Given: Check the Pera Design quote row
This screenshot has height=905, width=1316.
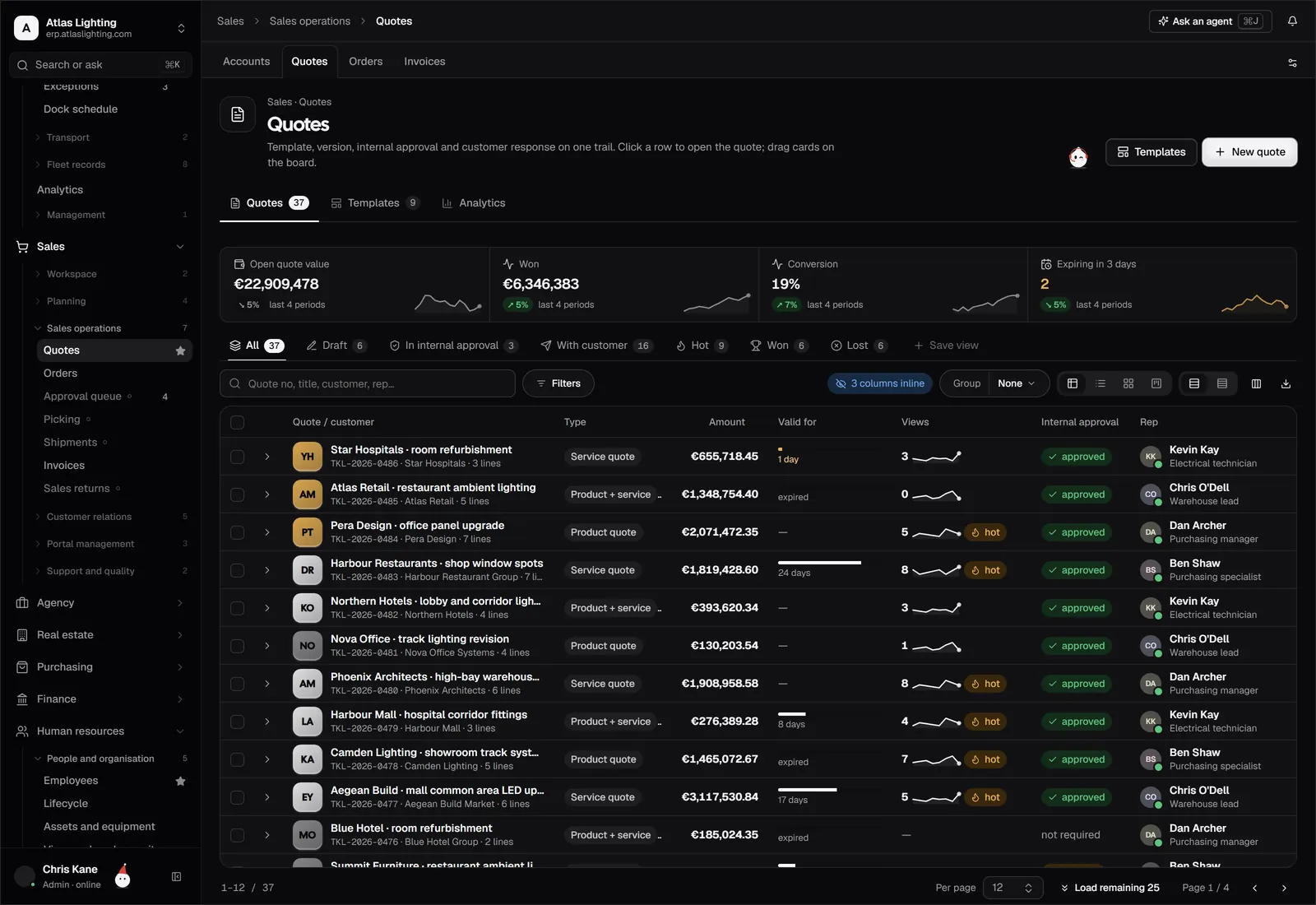Looking at the screenshot, I should point(237,532).
